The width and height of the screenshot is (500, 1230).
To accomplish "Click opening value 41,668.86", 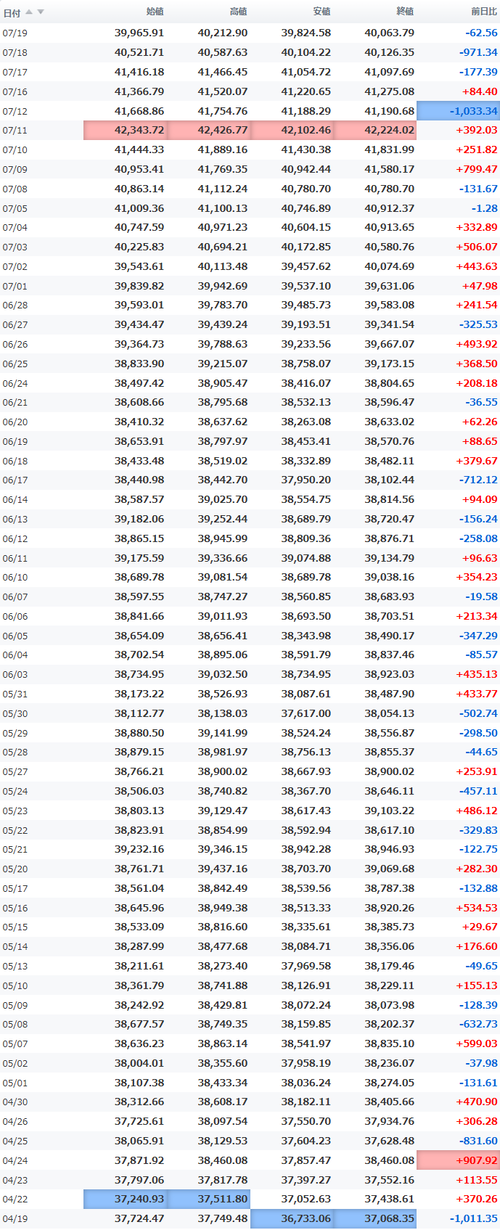I will (x=139, y=111).
